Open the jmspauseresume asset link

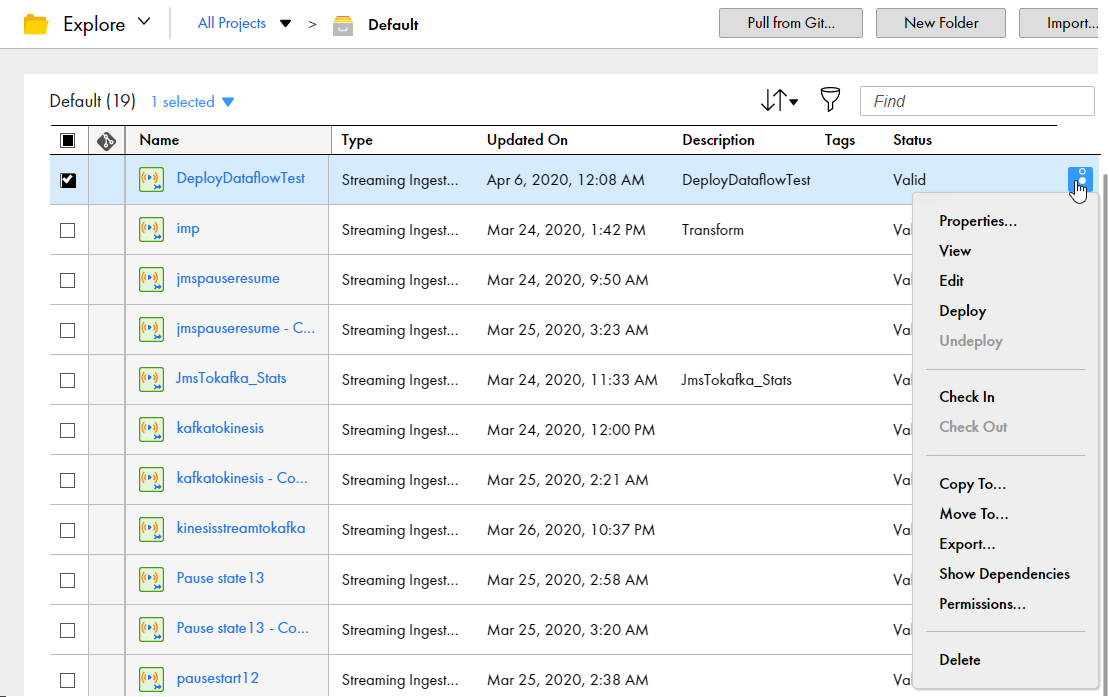click(228, 279)
